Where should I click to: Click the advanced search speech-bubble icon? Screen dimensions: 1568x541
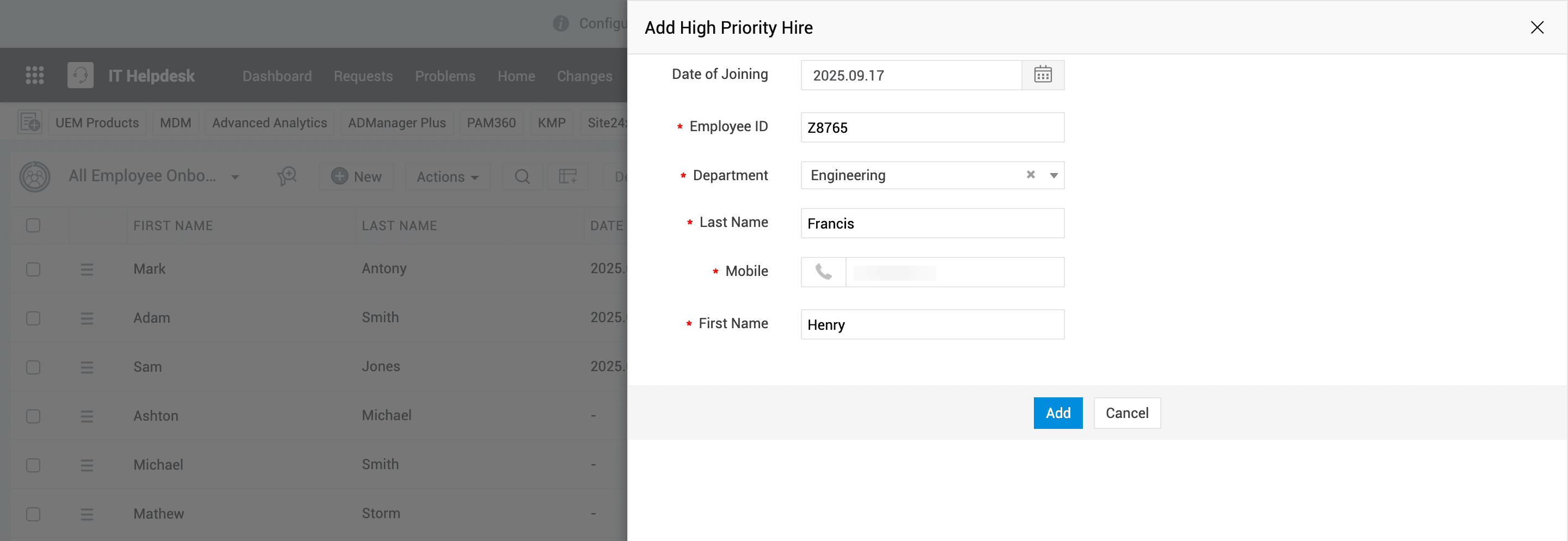[x=287, y=176]
